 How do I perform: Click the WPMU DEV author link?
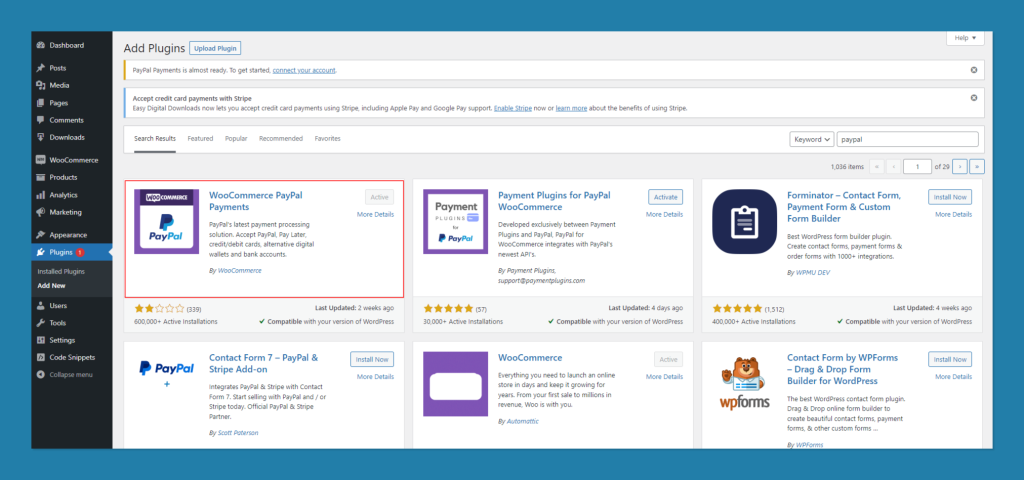[812, 271]
